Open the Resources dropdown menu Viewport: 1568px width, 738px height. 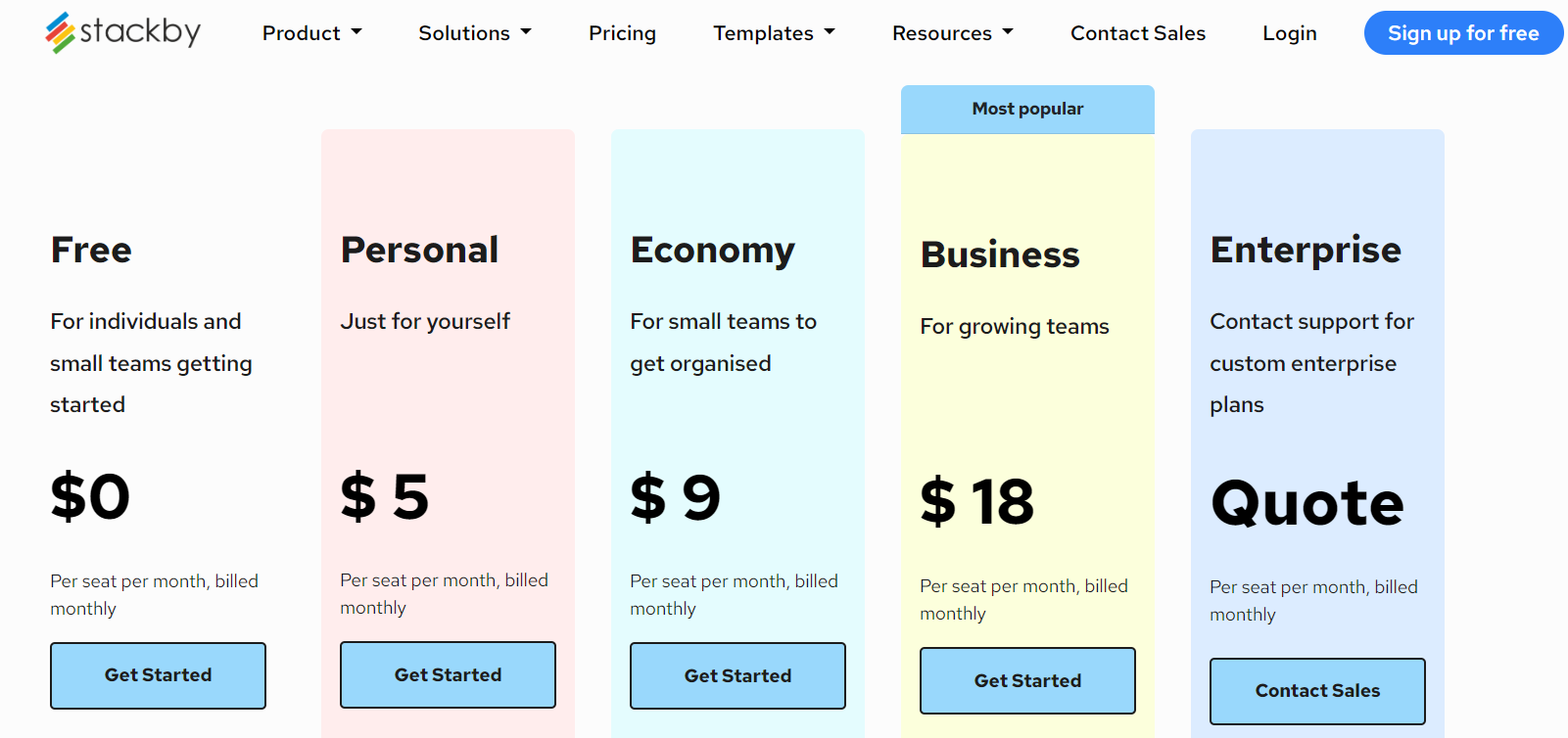click(951, 32)
